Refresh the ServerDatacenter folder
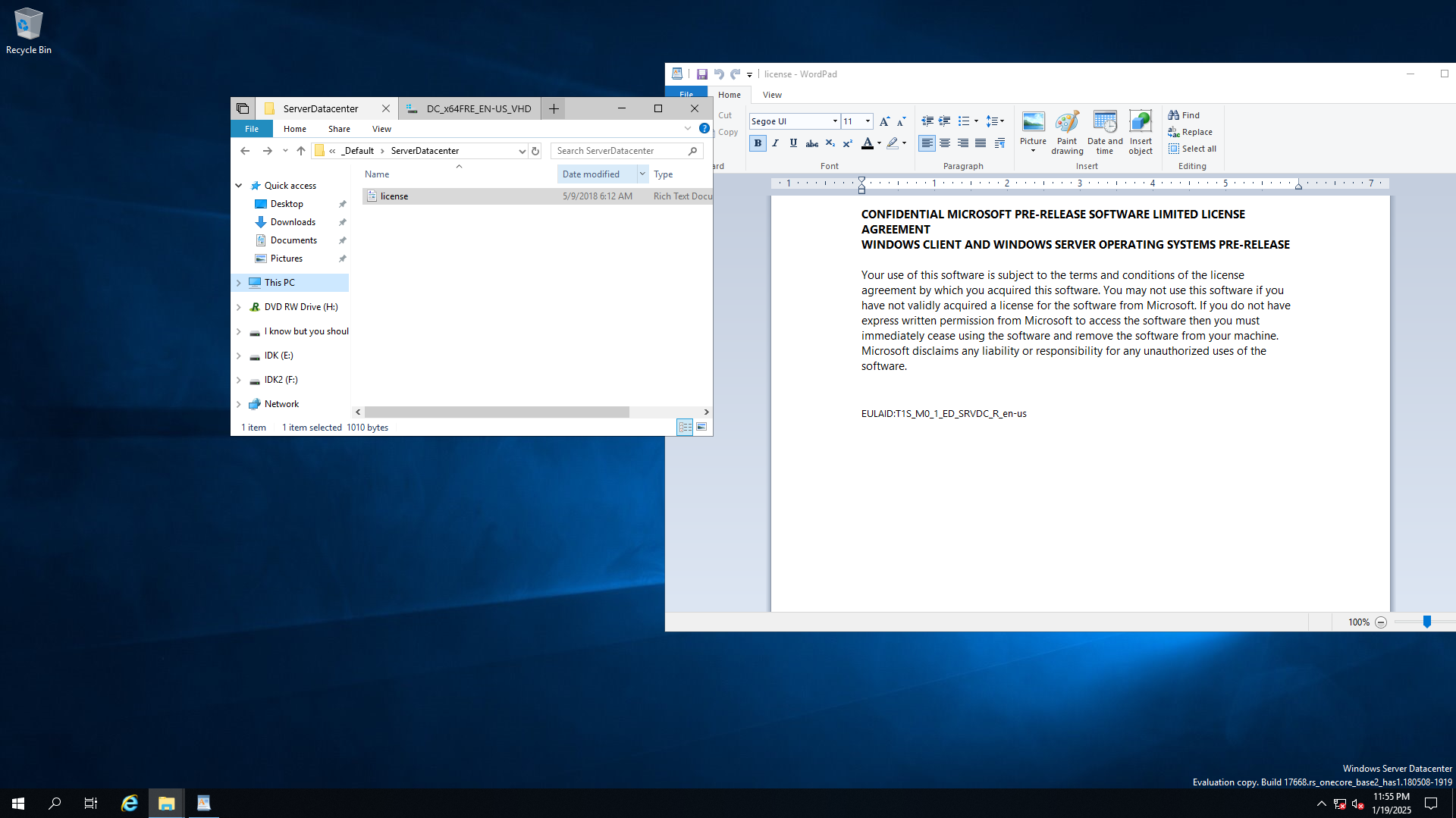This screenshot has width=1456, height=818. pos(535,151)
